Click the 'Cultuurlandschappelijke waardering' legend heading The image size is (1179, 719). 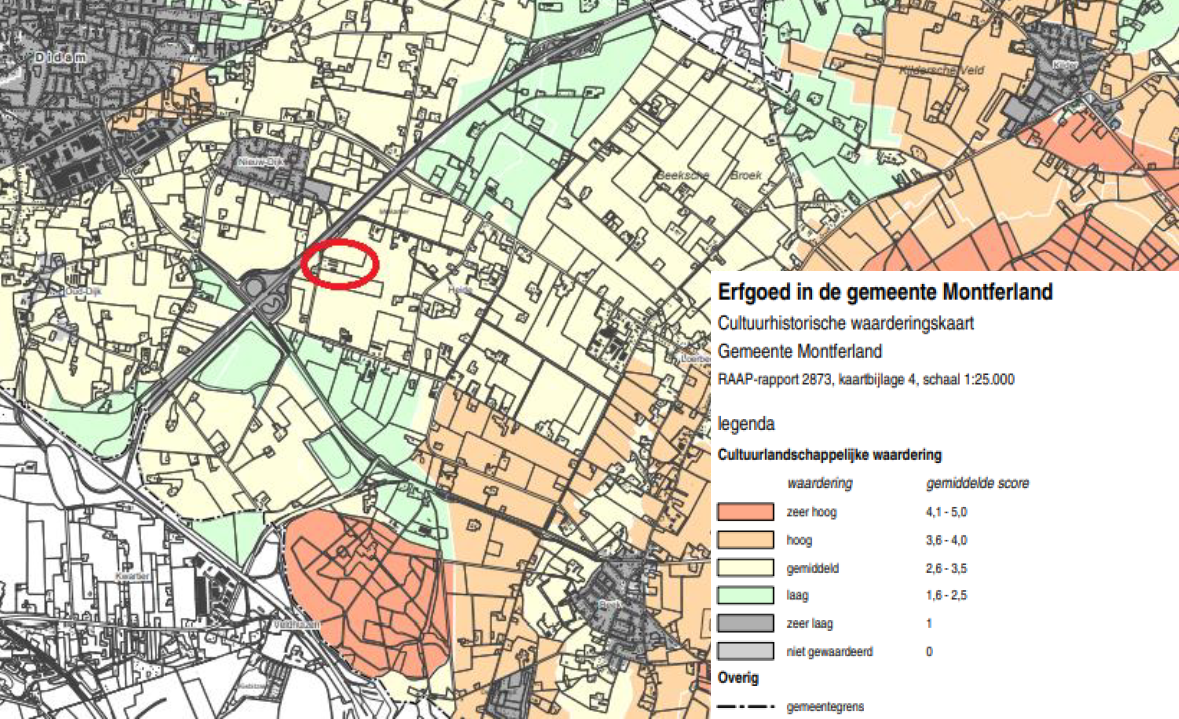pos(830,455)
